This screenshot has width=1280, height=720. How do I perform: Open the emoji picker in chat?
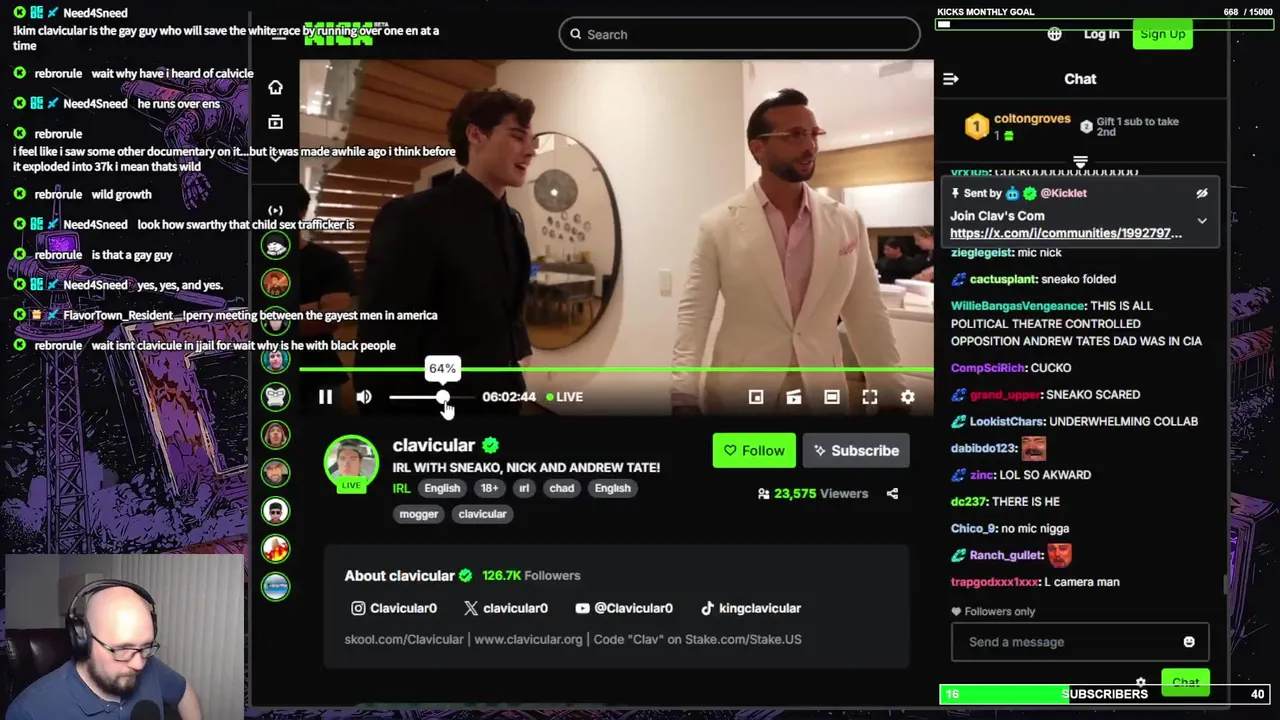click(x=1189, y=642)
